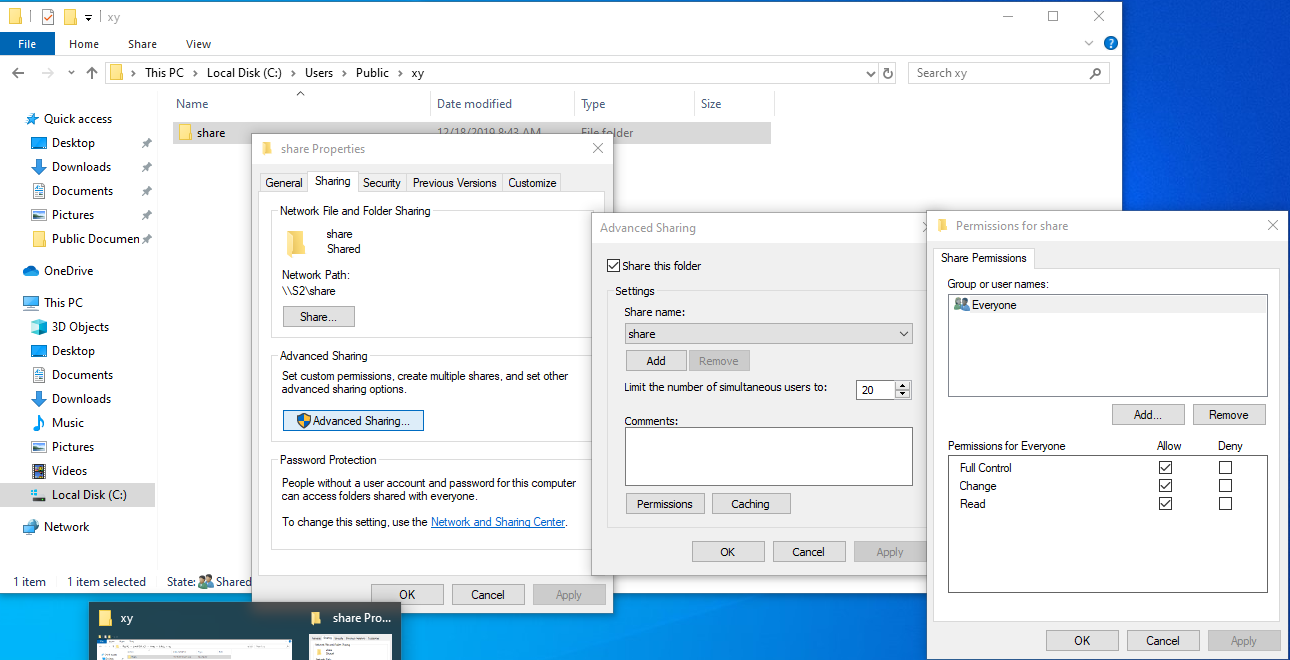Open Network in navigation pane
Image resolution: width=1290 pixels, height=660 pixels.
point(66,527)
